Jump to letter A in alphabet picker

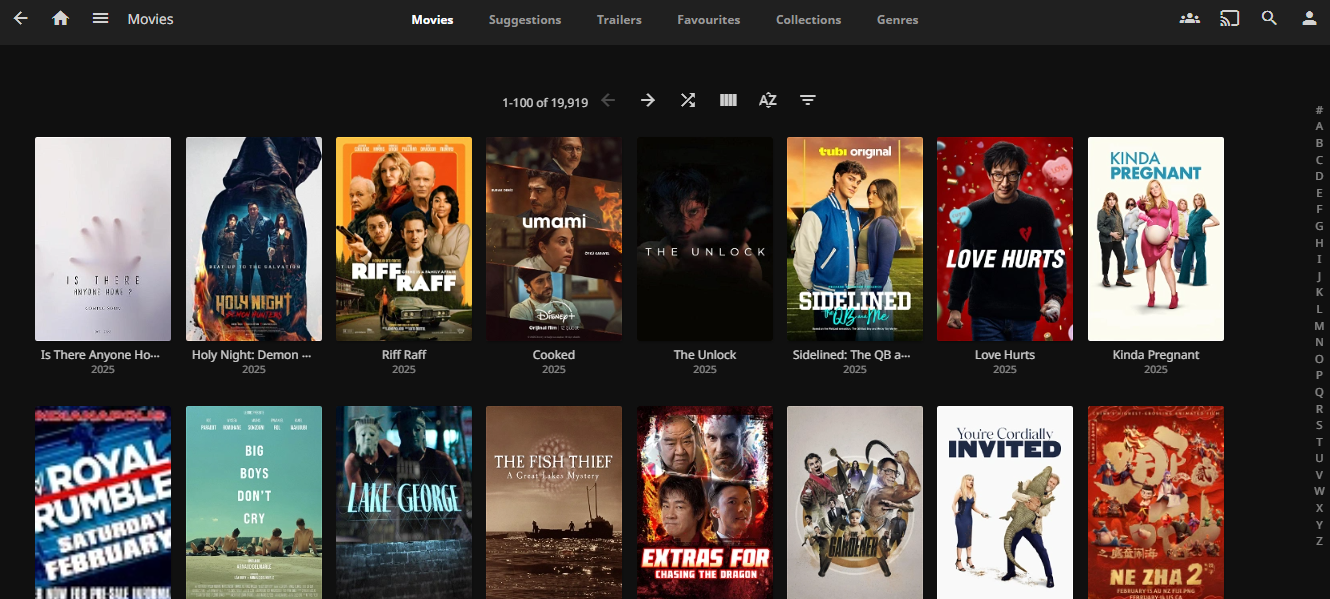click(1319, 127)
